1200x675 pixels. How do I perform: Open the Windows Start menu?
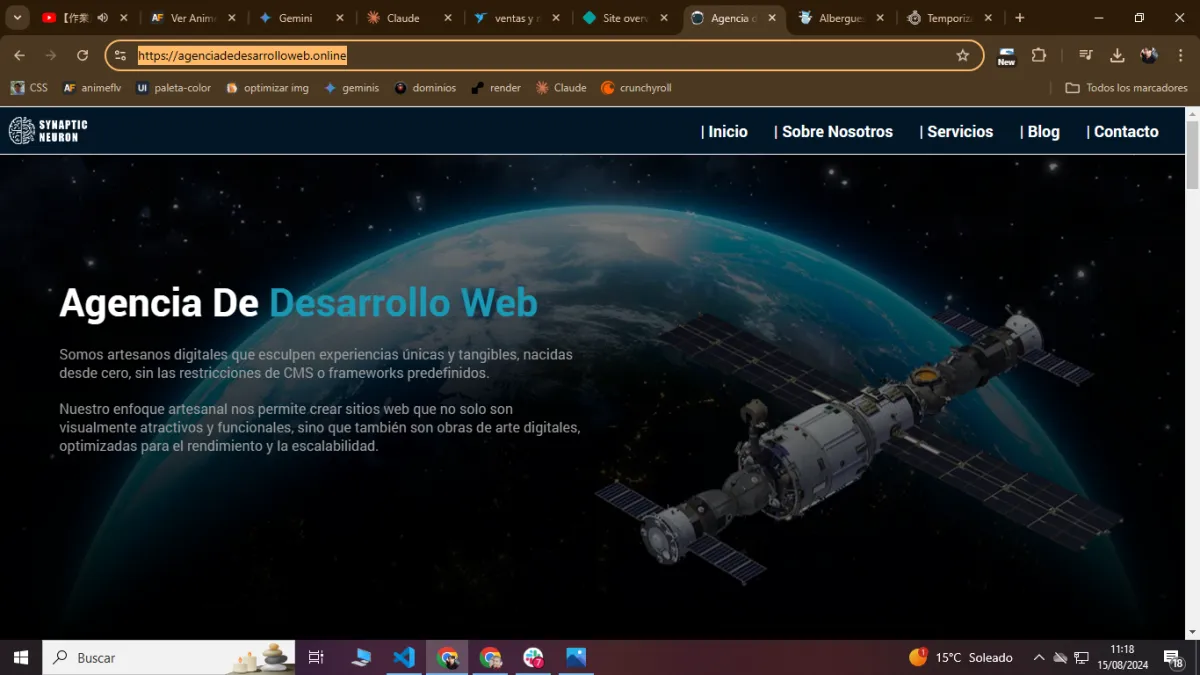pos(21,658)
